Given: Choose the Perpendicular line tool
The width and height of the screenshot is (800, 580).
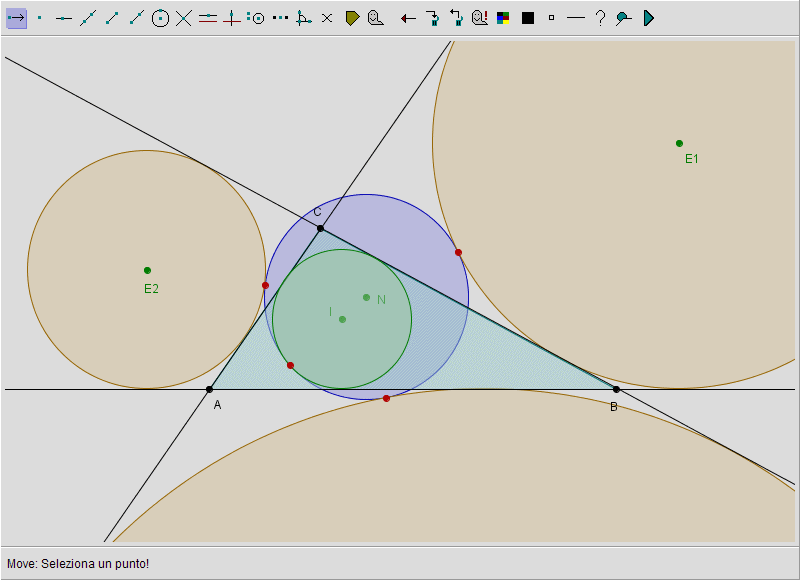Looking at the screenshot, I should (232, 18).
